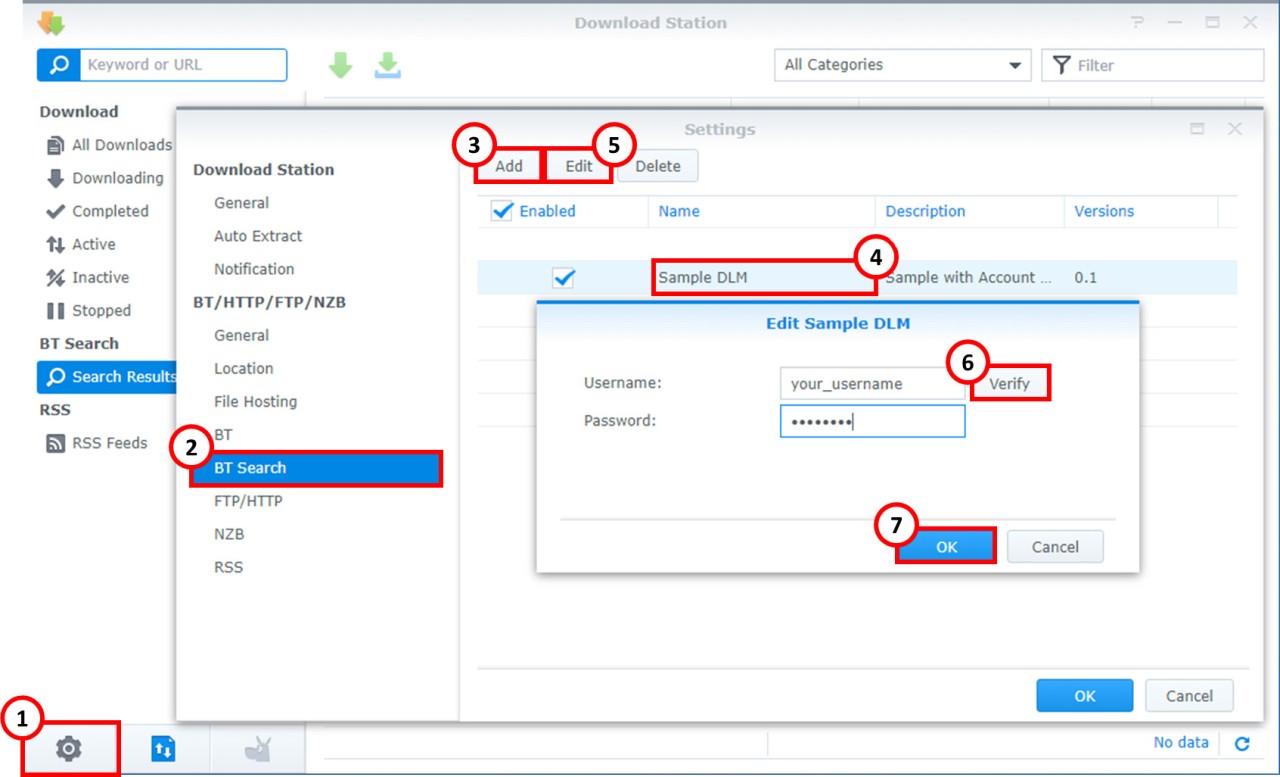The width and height of the screenshot is (1280, 777).
Task: Click OK in Edit Sample DLM dialog
Action: point(946,547)
